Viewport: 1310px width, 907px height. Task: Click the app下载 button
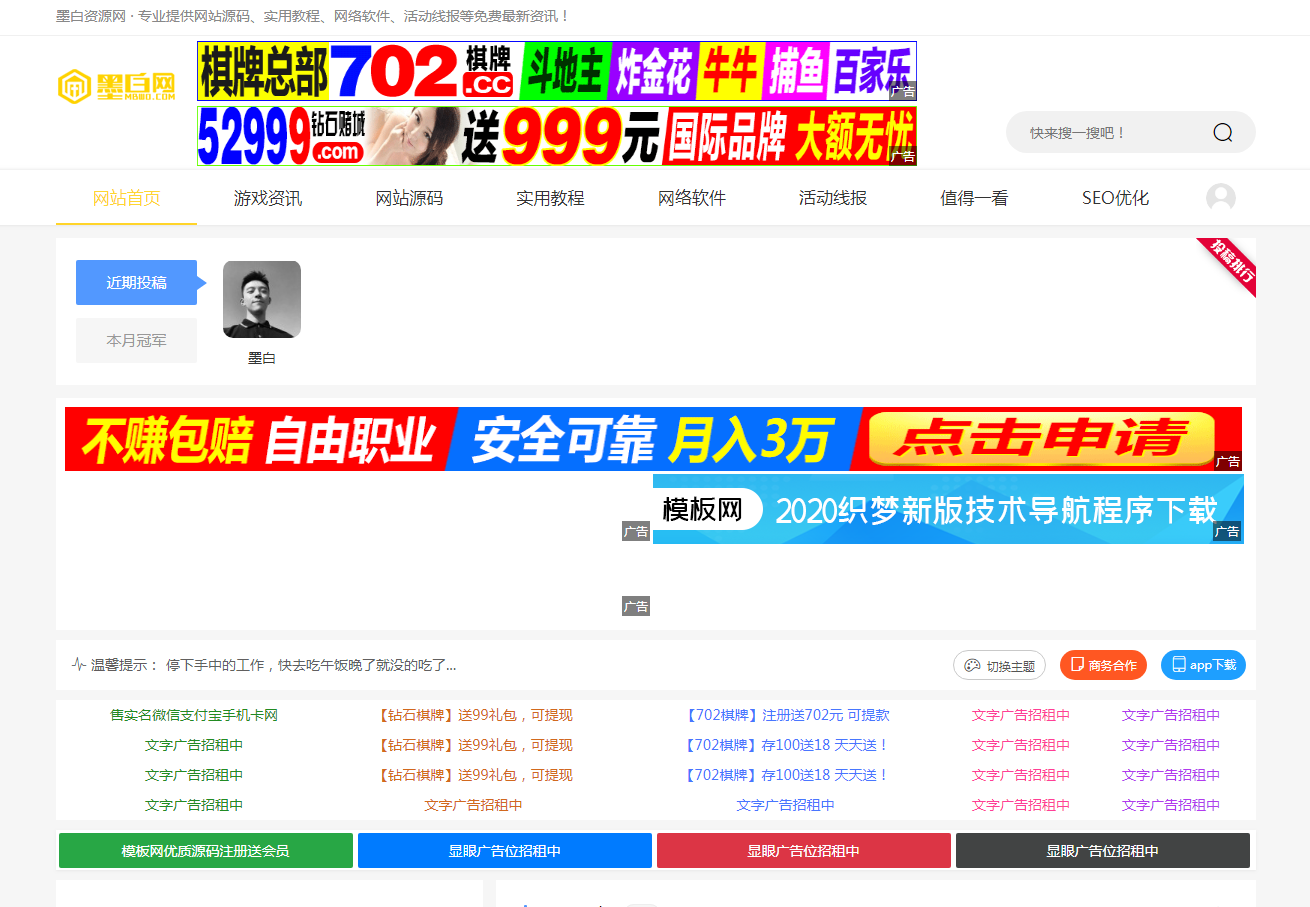click(1203, 665)
